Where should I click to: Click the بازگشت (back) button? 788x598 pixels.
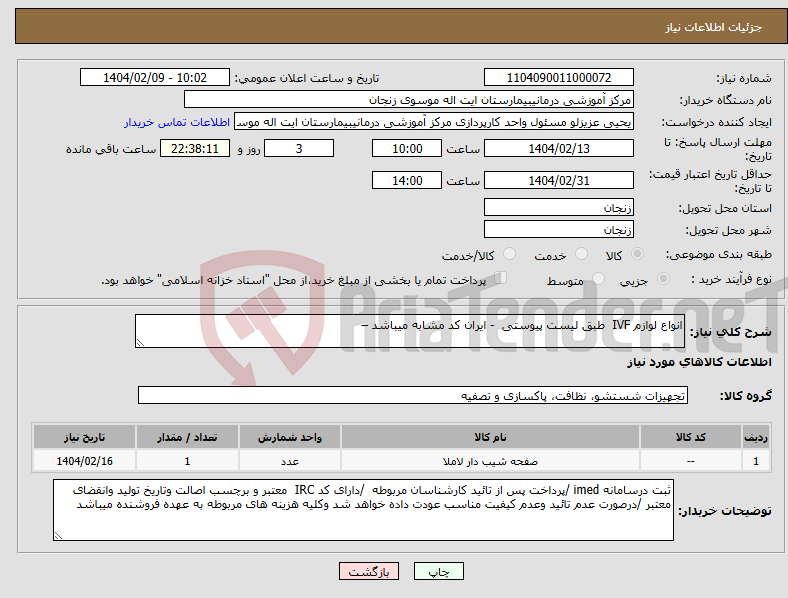point(369,571)
